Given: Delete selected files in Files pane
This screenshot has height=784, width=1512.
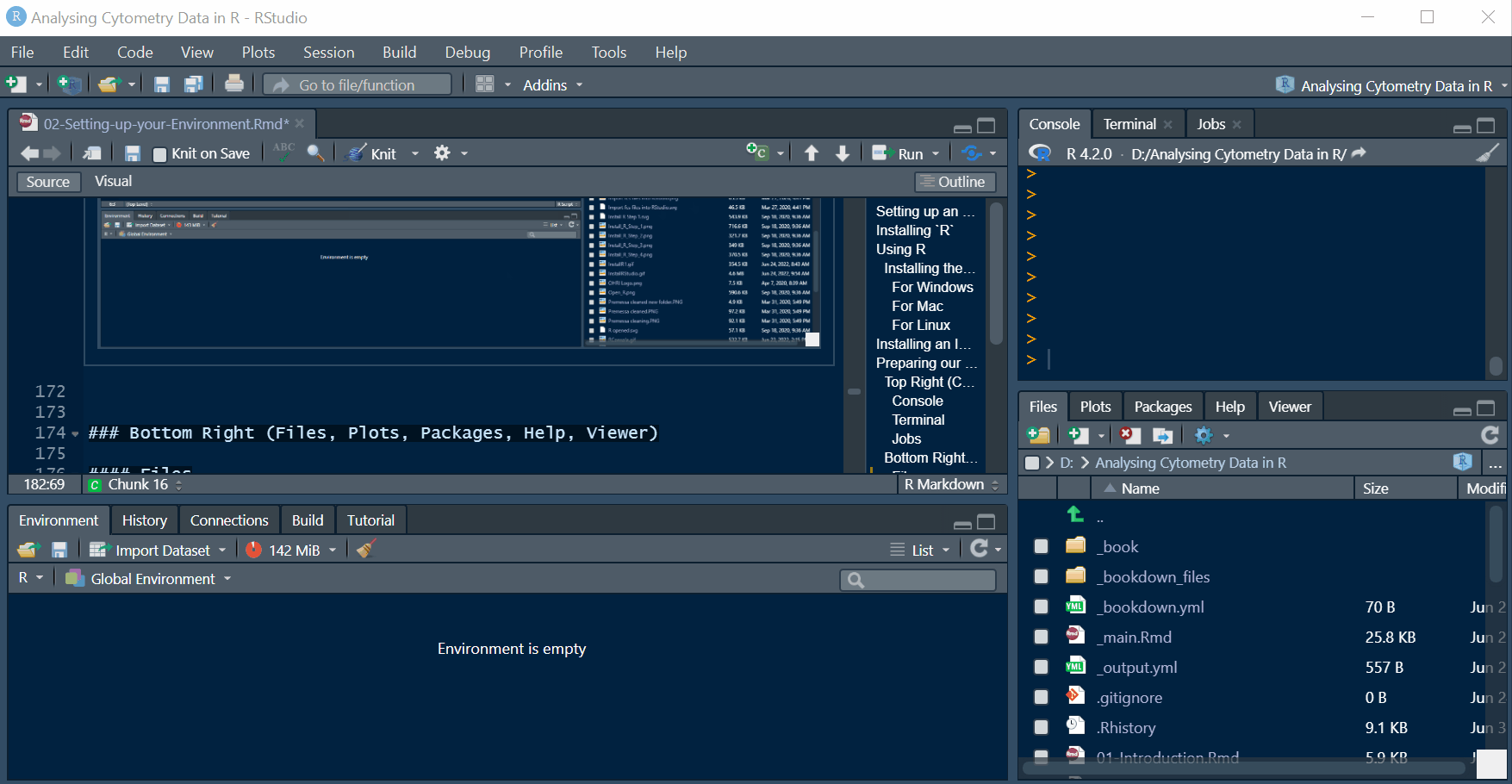Looking at the screenshot, I should coord(1129,435).
